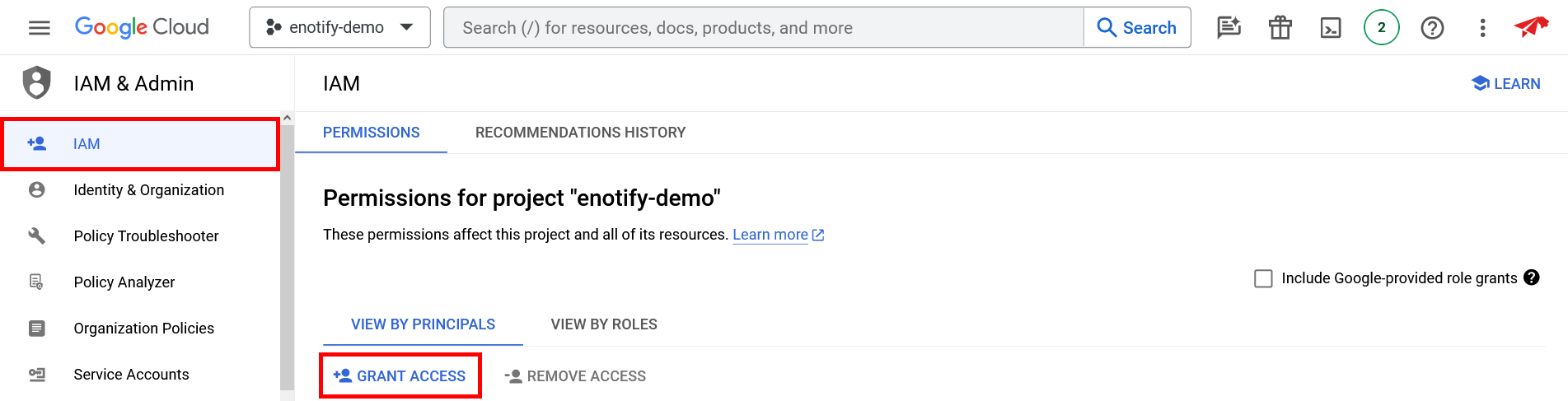The width and height of the screenshot is (1568, 401).
Task: Open the enotify-demo project selector dropdown
Action: [x=339, y=27]
